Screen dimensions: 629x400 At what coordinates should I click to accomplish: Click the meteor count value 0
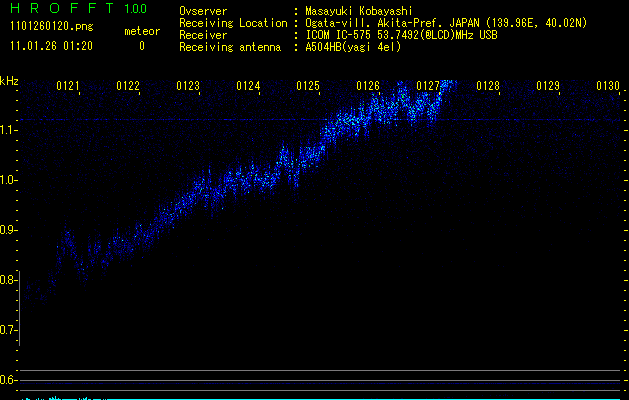click(142, 46)
